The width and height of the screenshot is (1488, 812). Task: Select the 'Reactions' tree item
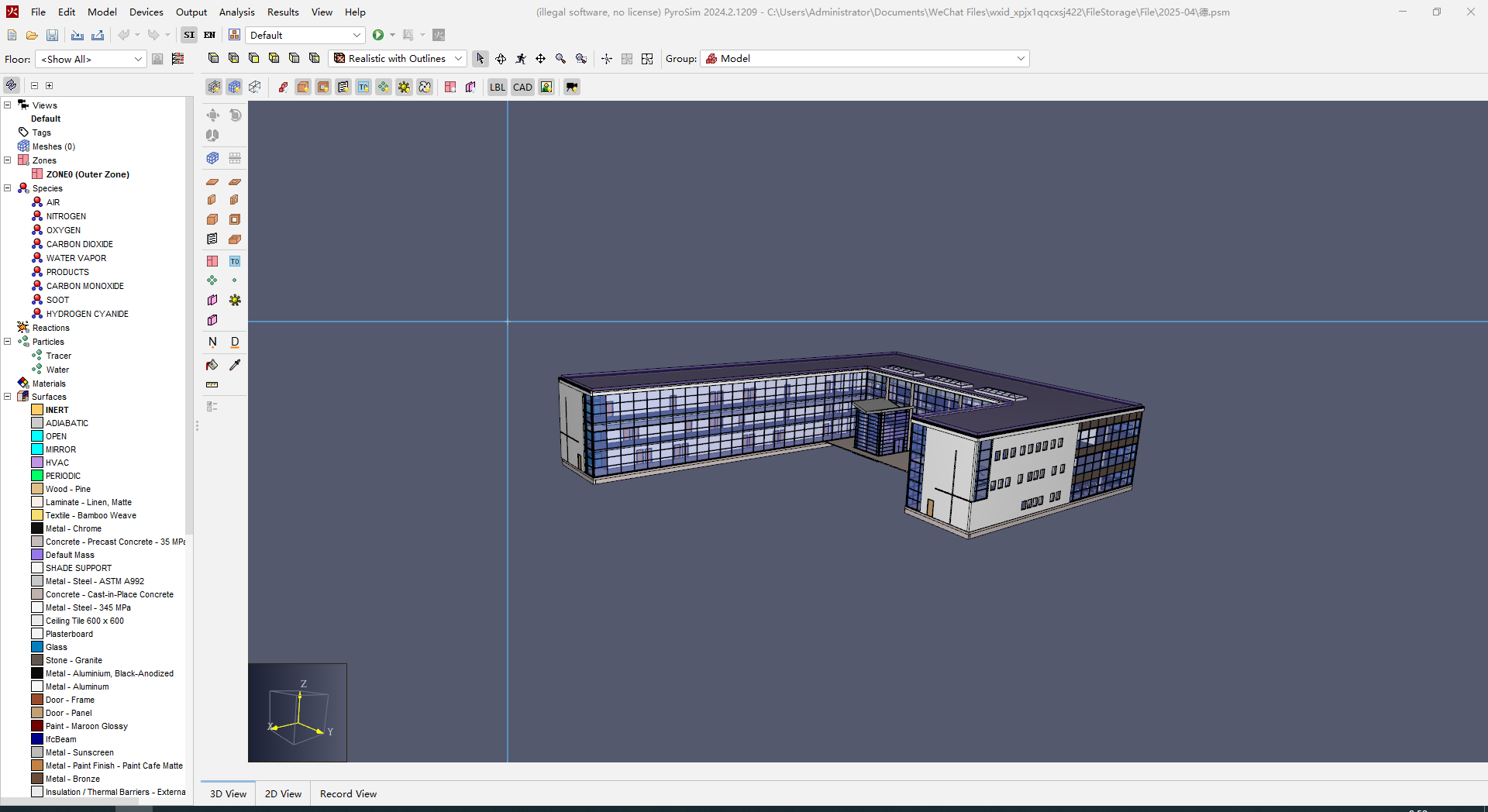point(50,328)
